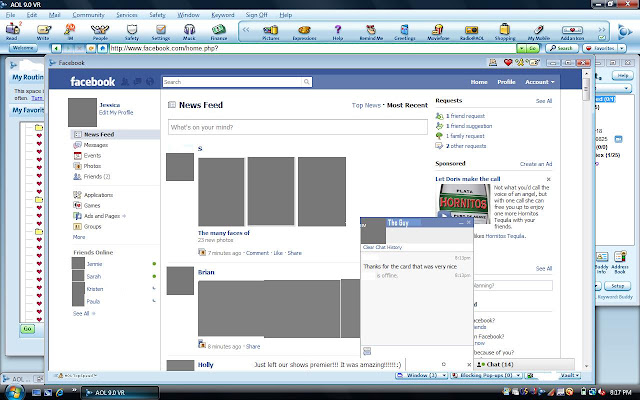Click the browser Back arrow button
The height and width of the screenshot is (400, 640).
pyautogui.click(x=56, y=49)
